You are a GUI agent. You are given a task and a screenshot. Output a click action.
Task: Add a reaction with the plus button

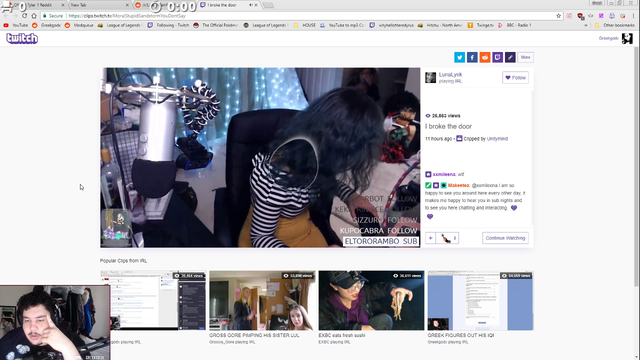point(430,238)
